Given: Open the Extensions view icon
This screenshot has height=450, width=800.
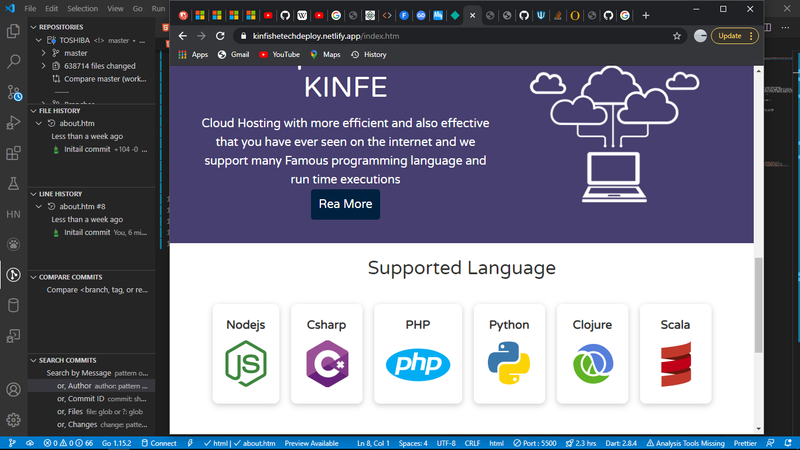Looking at the screenshot, I should point(13,153).
